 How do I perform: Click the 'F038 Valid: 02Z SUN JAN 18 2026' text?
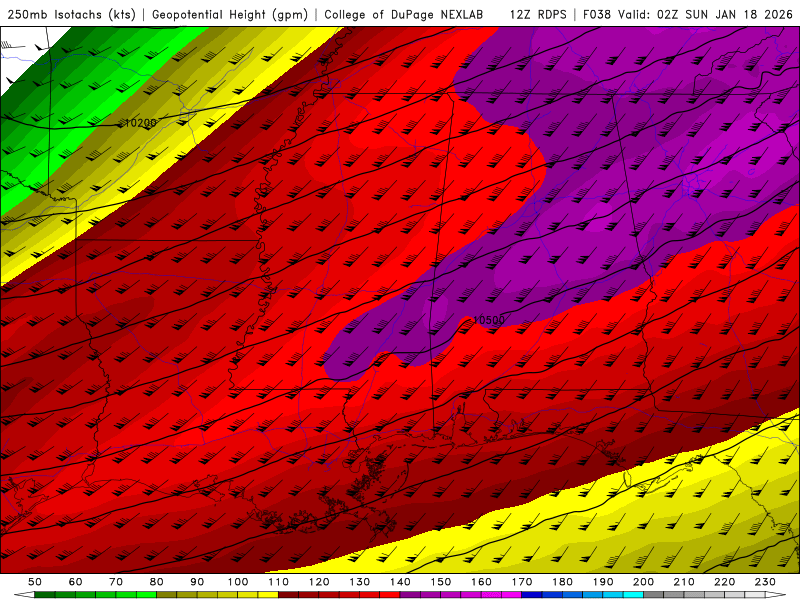(x=688, y=15)
